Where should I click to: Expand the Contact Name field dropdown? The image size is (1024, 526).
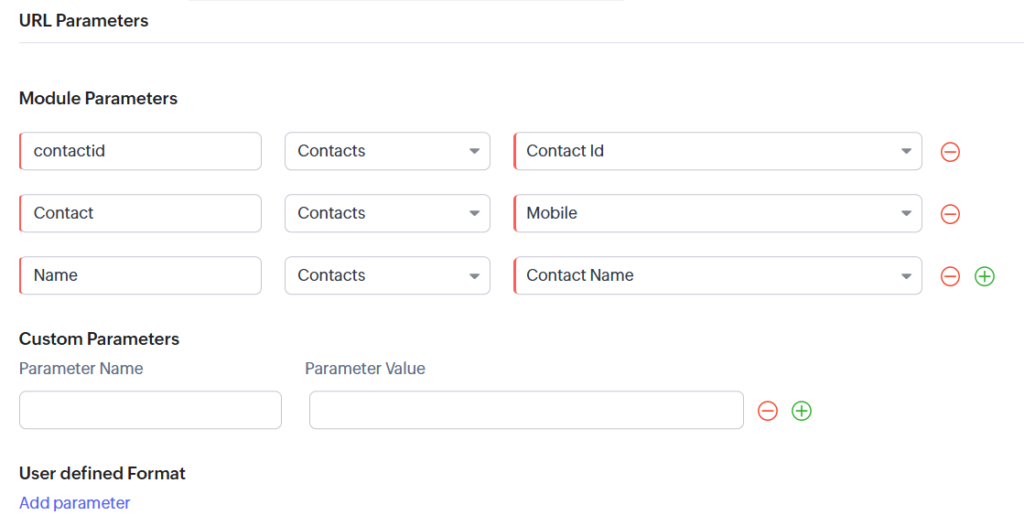(x=718, y=275)
